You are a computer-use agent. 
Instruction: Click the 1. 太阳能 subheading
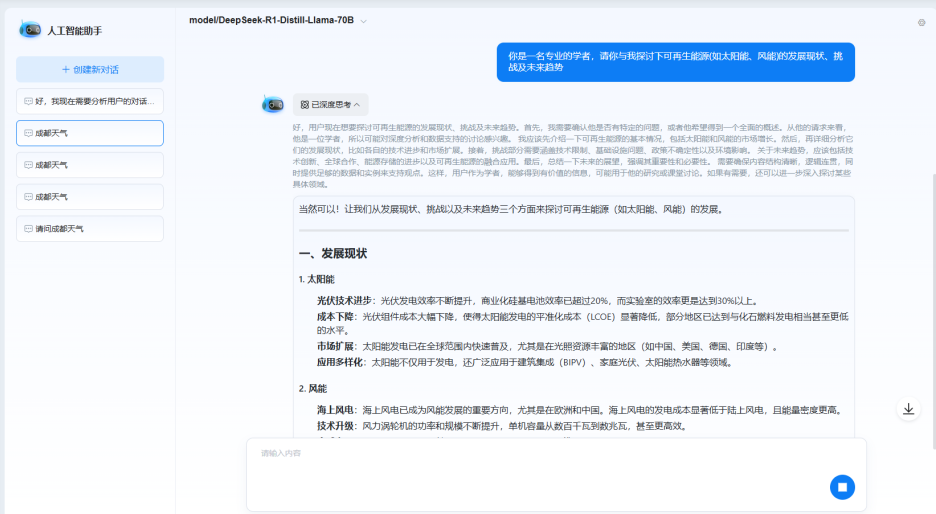pos(316,279)
